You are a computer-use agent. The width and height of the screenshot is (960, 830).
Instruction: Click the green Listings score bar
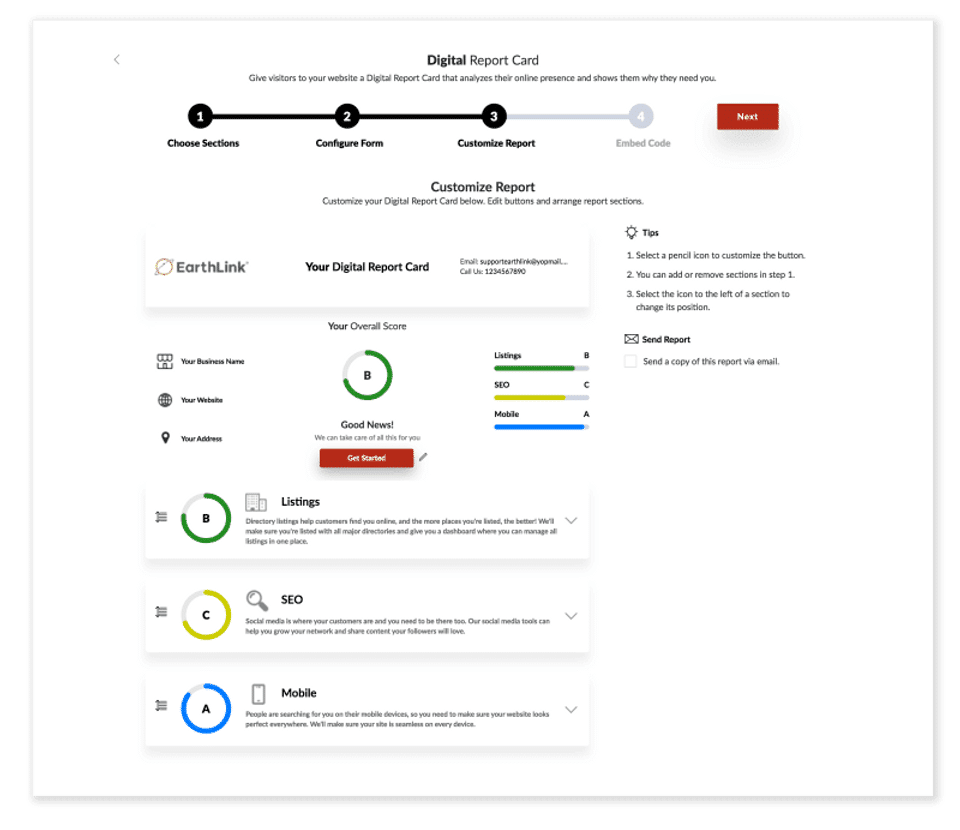tap(541, 368)
